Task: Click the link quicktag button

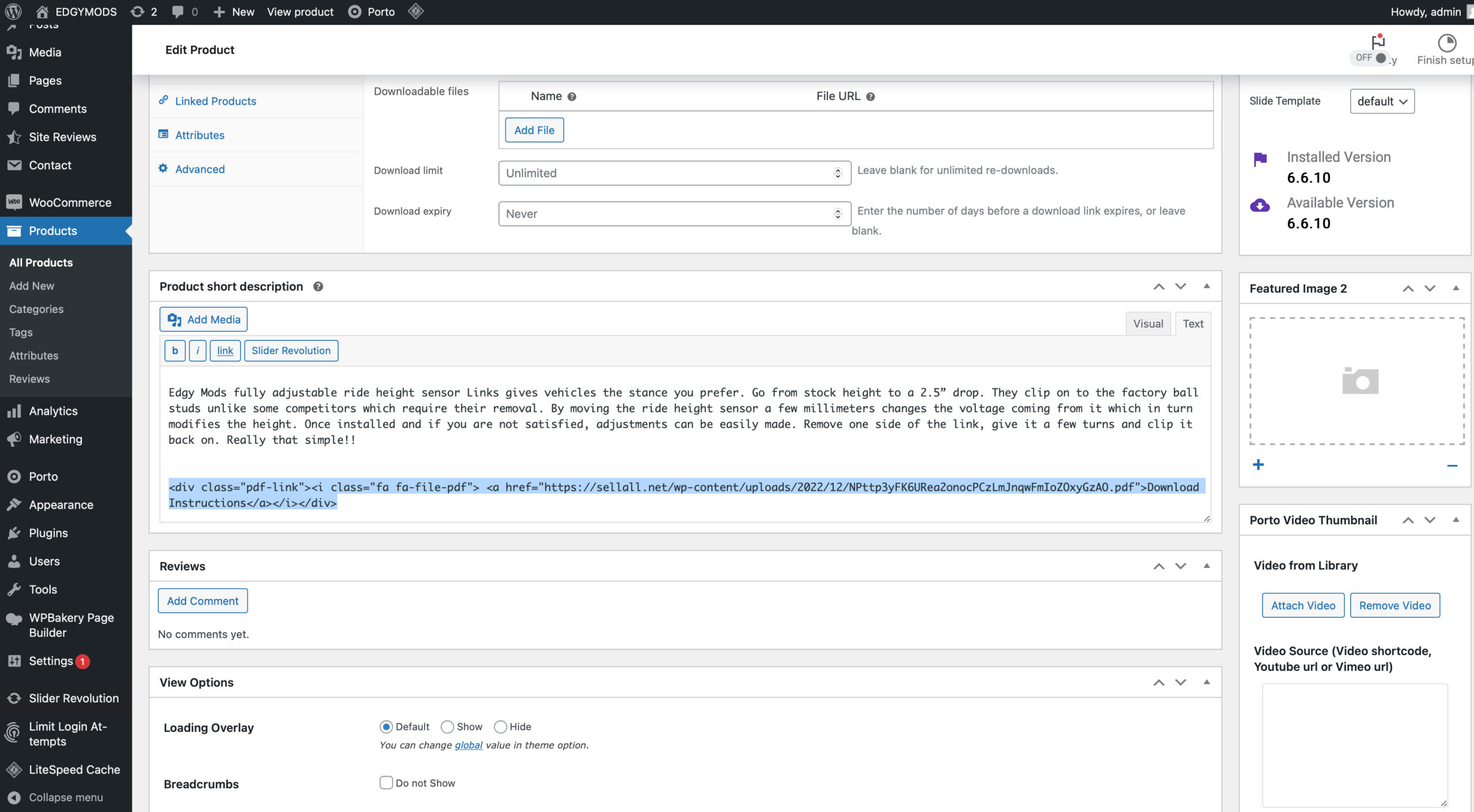Action: [225, 350]
